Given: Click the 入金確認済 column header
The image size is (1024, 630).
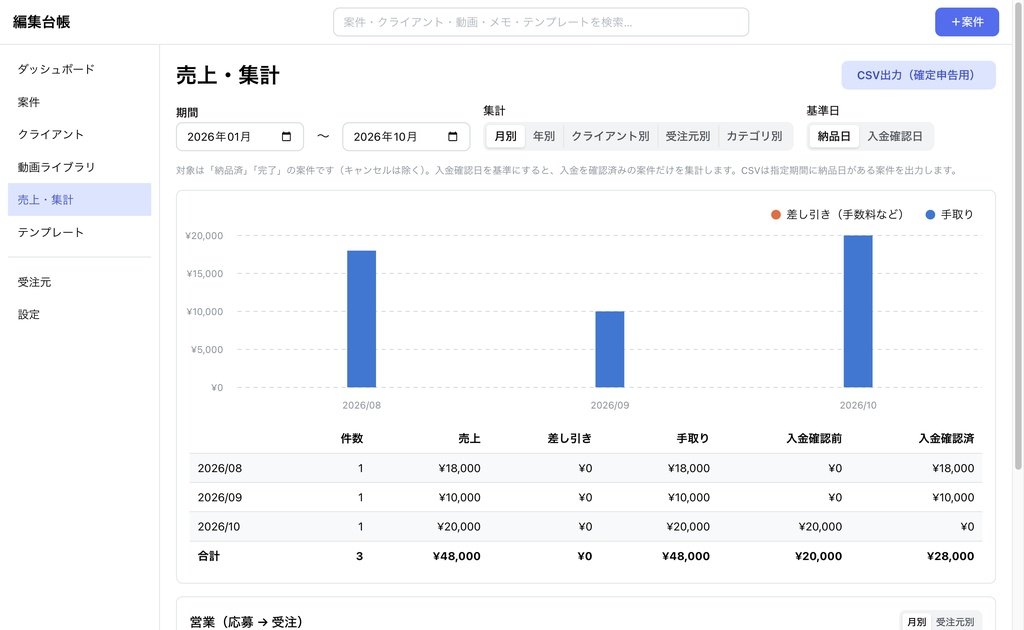Looking at the screenshot, I should pos(946,439).
